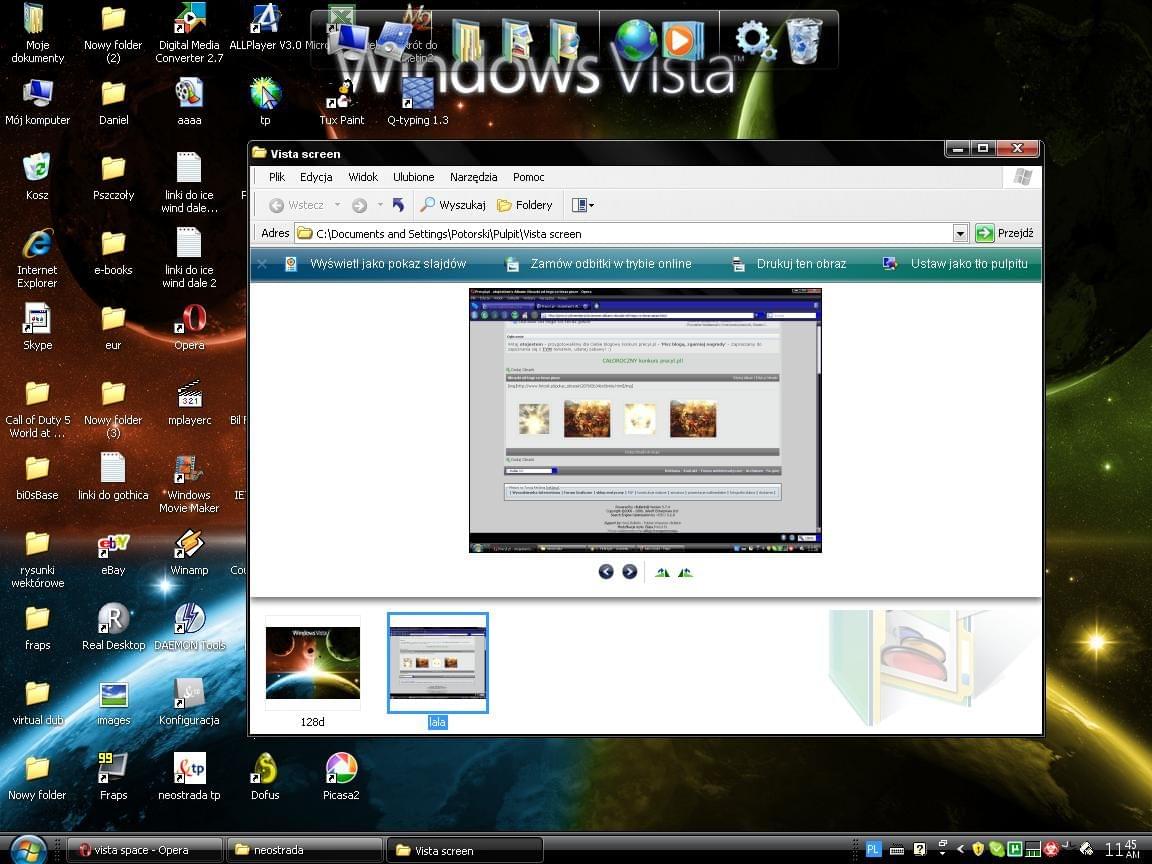
Task: Click PL language indicator in tray
Action: 873,849
